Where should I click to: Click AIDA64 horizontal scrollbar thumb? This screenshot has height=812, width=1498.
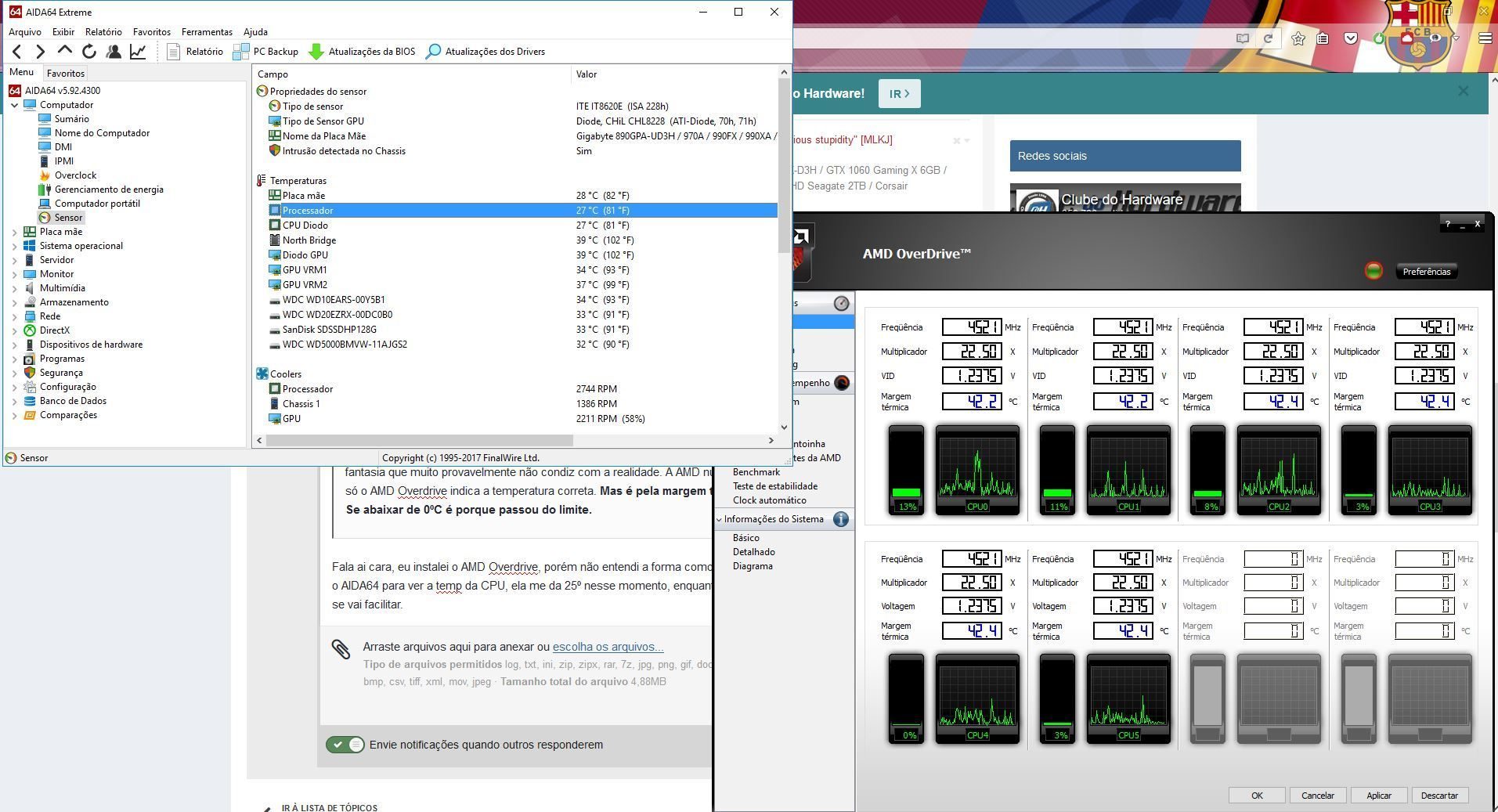(420, 440)
